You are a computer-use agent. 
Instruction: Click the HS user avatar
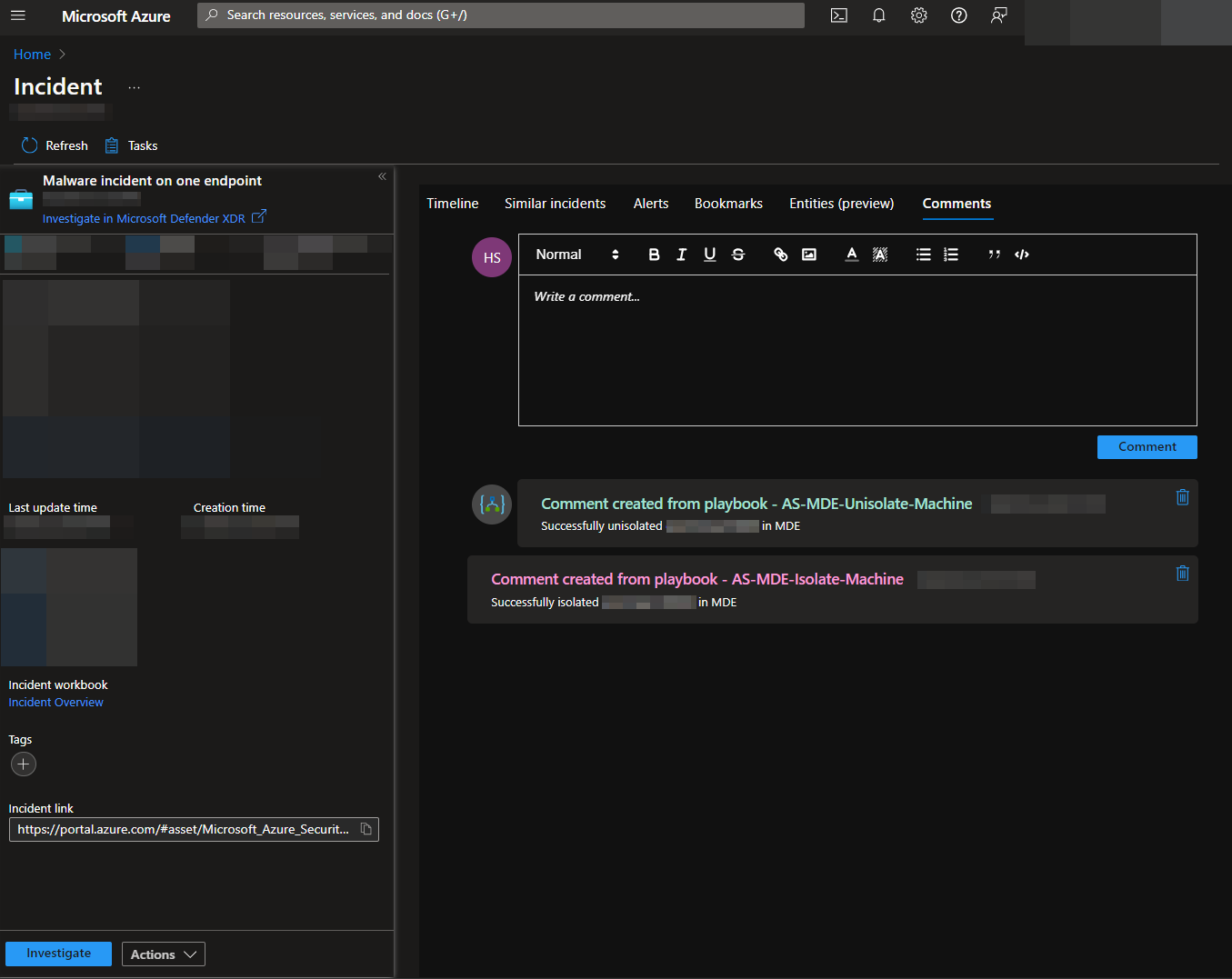click(x=492, y=257)
